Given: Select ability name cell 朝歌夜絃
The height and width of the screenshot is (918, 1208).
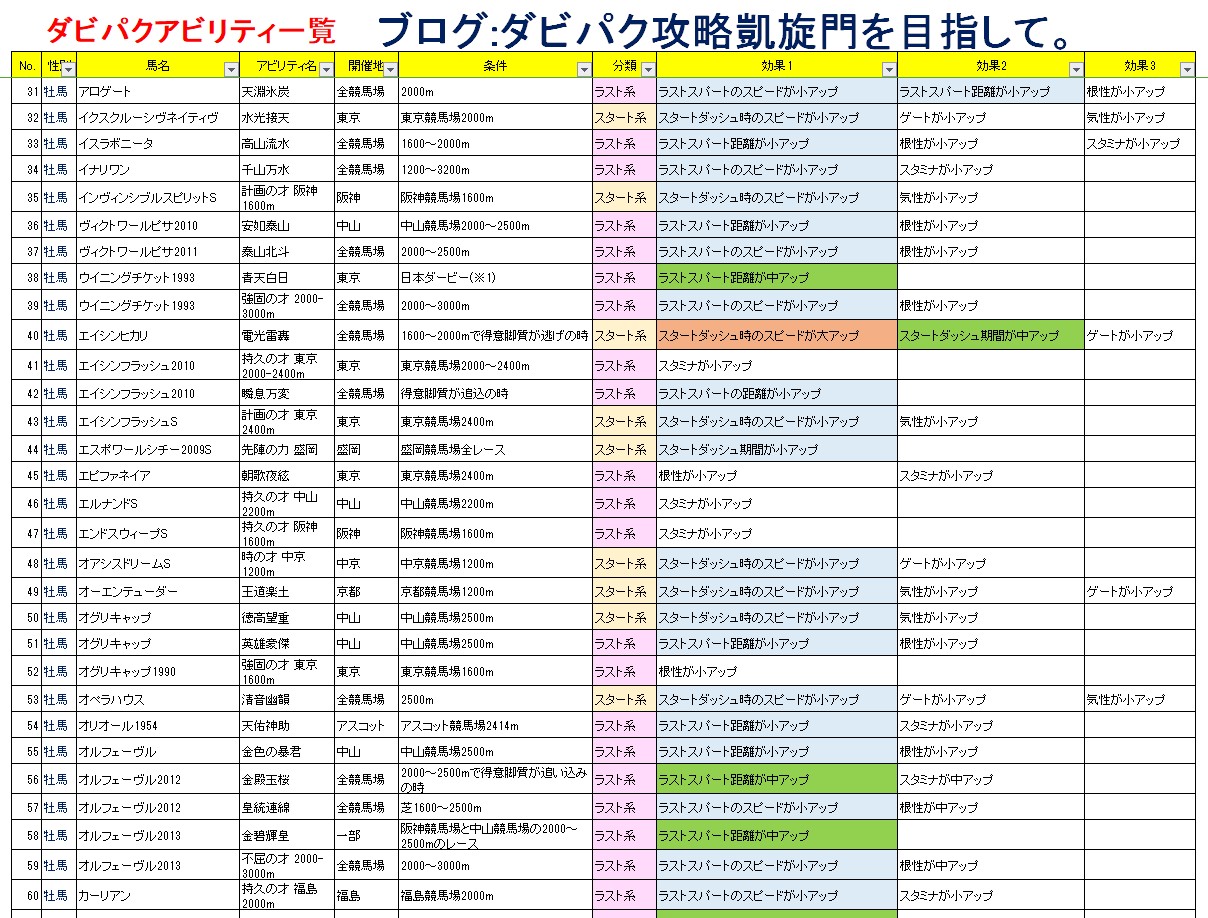Looking at the screenshot, I should tap(287, 475).
